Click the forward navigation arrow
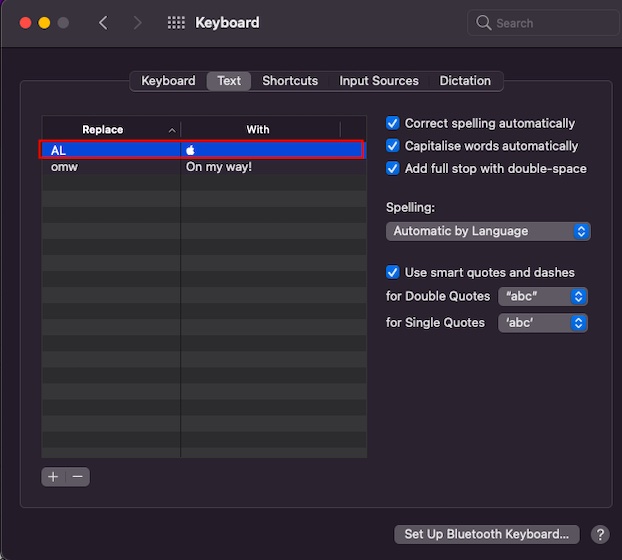Viewport: 622px width, 560px height. tap(137, 23)
